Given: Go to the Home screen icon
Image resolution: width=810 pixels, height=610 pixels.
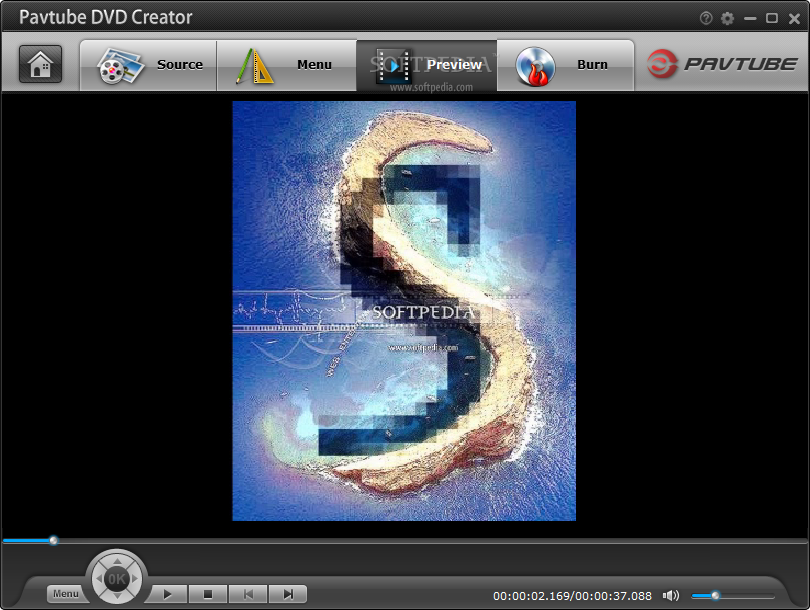Looking at the screenshot, I should coord(40,64).
